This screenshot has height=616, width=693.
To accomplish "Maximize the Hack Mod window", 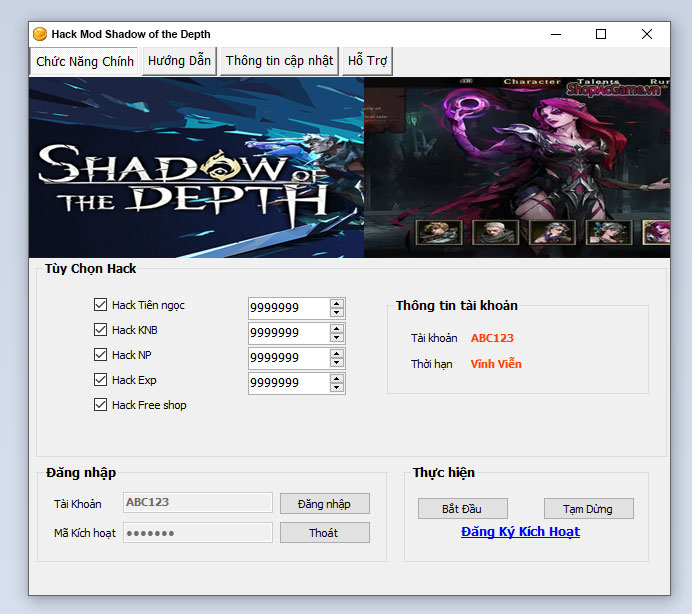I will 601,34.
